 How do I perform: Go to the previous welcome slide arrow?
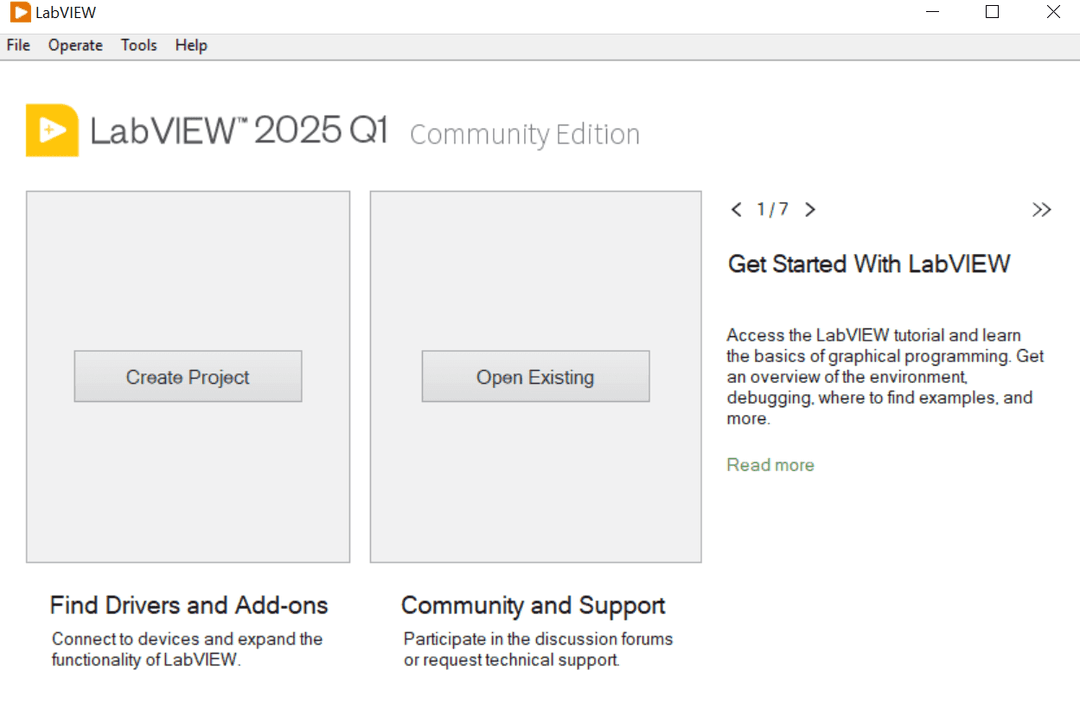pyautogui.click(x=737, y=209)
